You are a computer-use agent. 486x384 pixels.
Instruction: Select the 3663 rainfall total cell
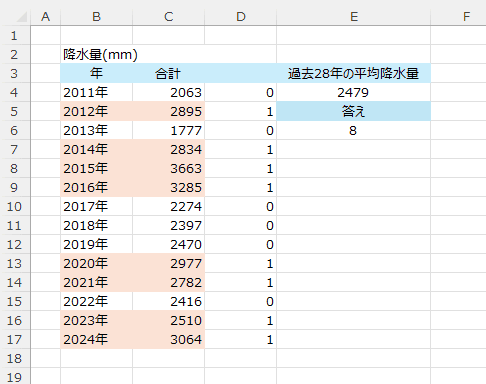168,168
